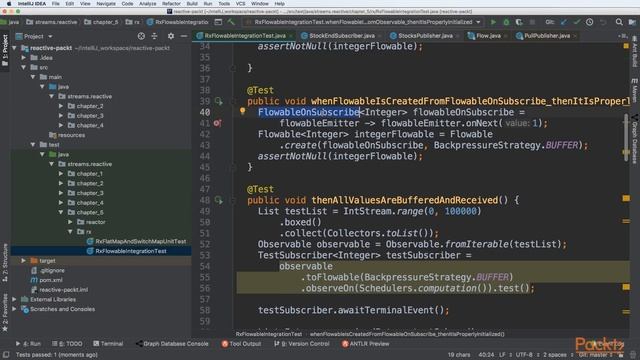The image size is (640, 360).
Task: Toggle the Project side tab
Action: tap(5, 51)
